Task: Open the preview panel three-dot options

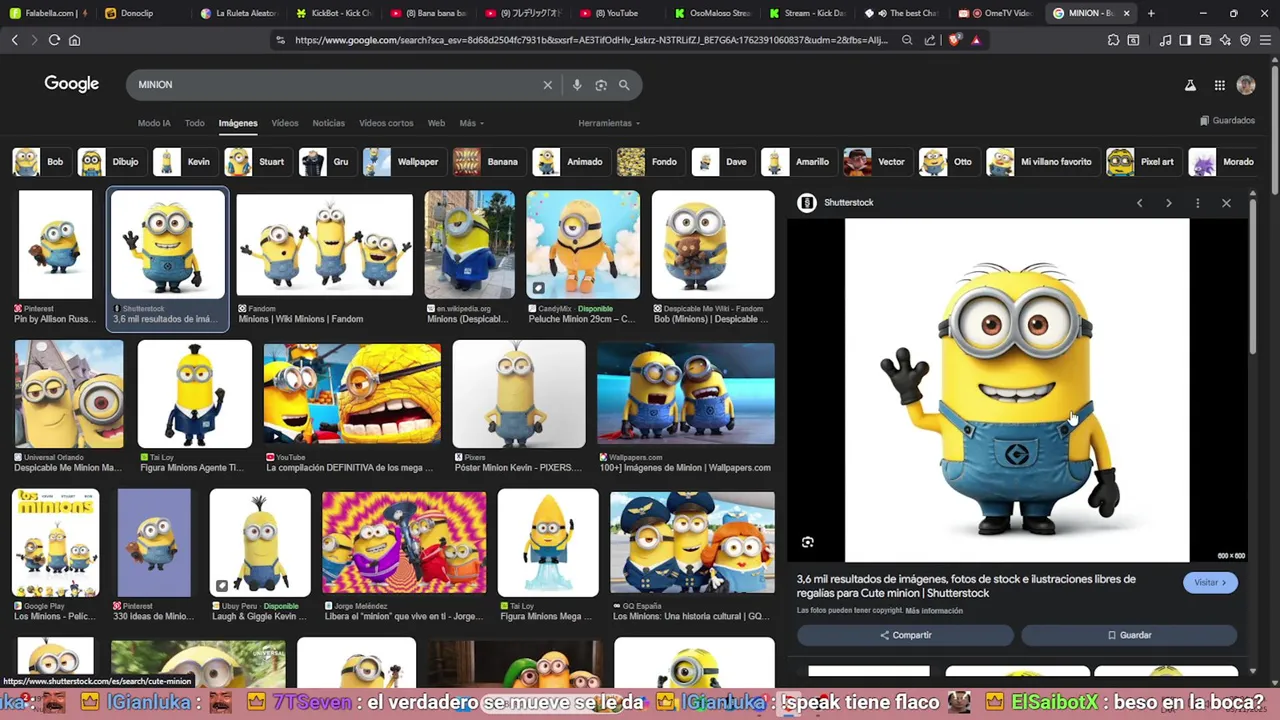Action: click(x=1197, y=203)
